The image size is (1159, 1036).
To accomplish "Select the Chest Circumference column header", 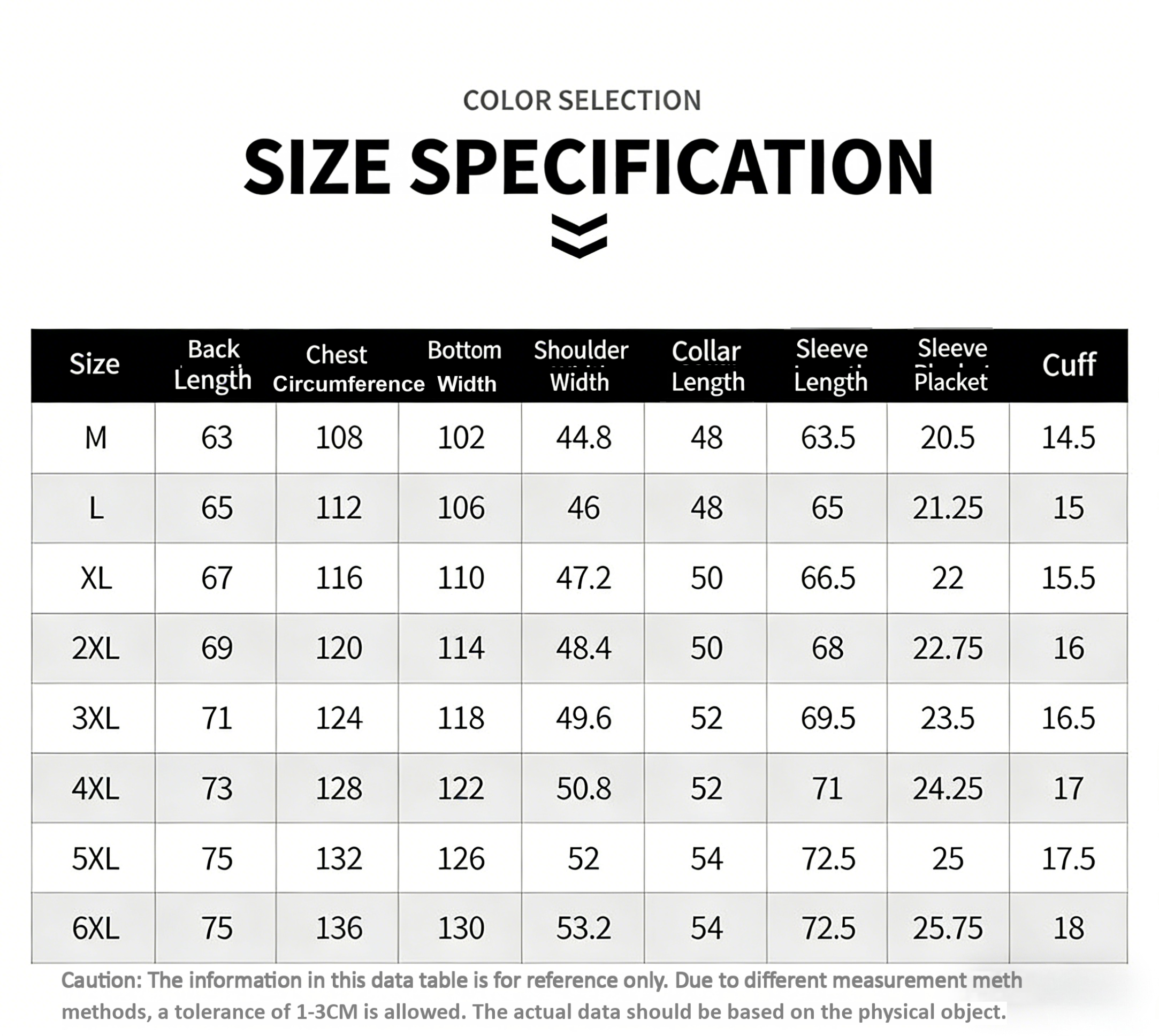I will tap(348, 368).
